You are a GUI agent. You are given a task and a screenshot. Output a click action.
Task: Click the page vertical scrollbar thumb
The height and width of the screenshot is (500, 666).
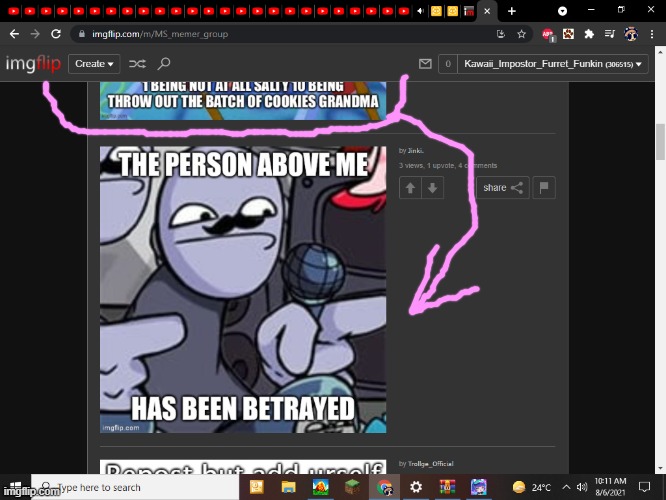[x=660, y=141]
